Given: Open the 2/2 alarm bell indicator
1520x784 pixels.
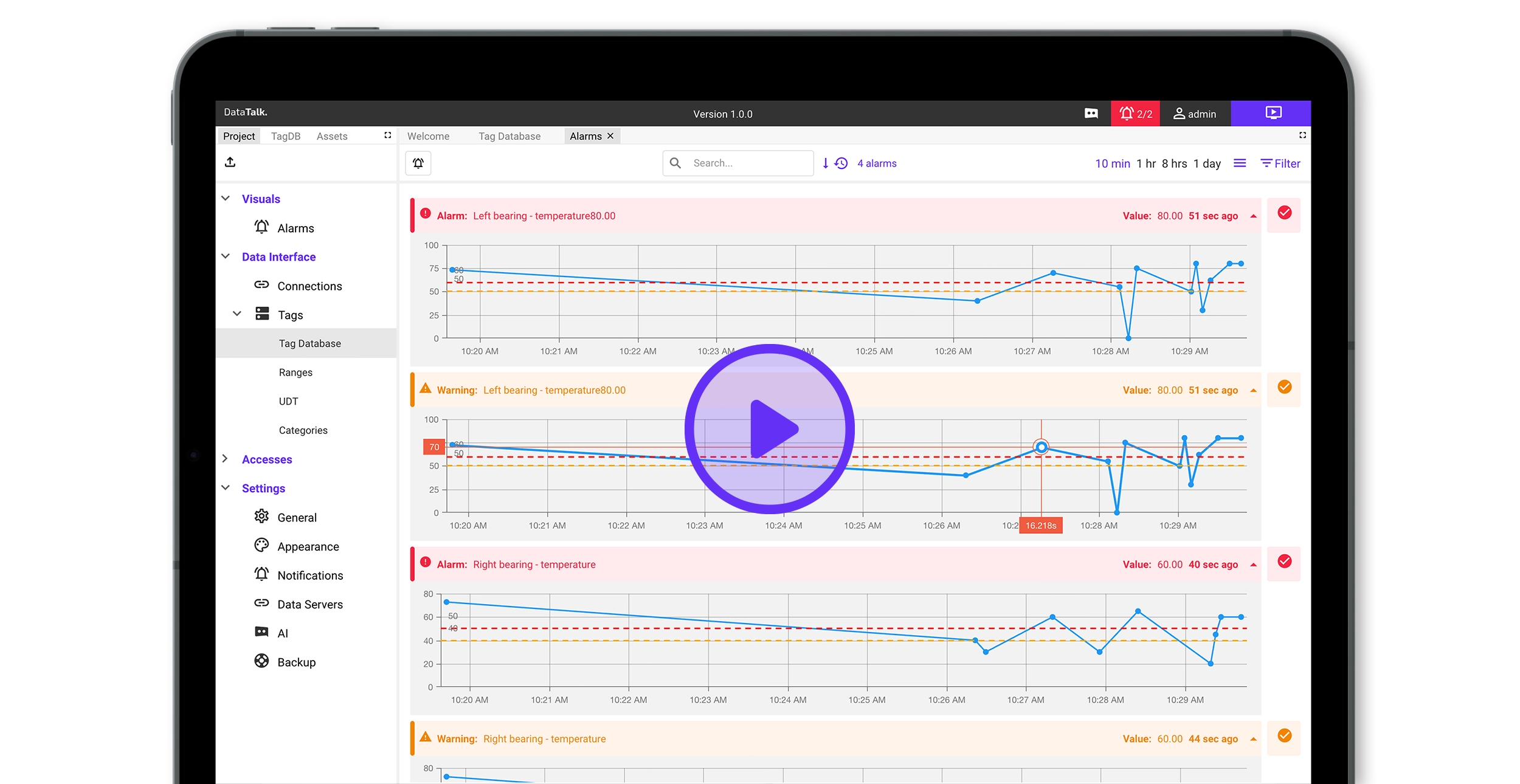Looking at the screenshot, I should (1135, 114).
